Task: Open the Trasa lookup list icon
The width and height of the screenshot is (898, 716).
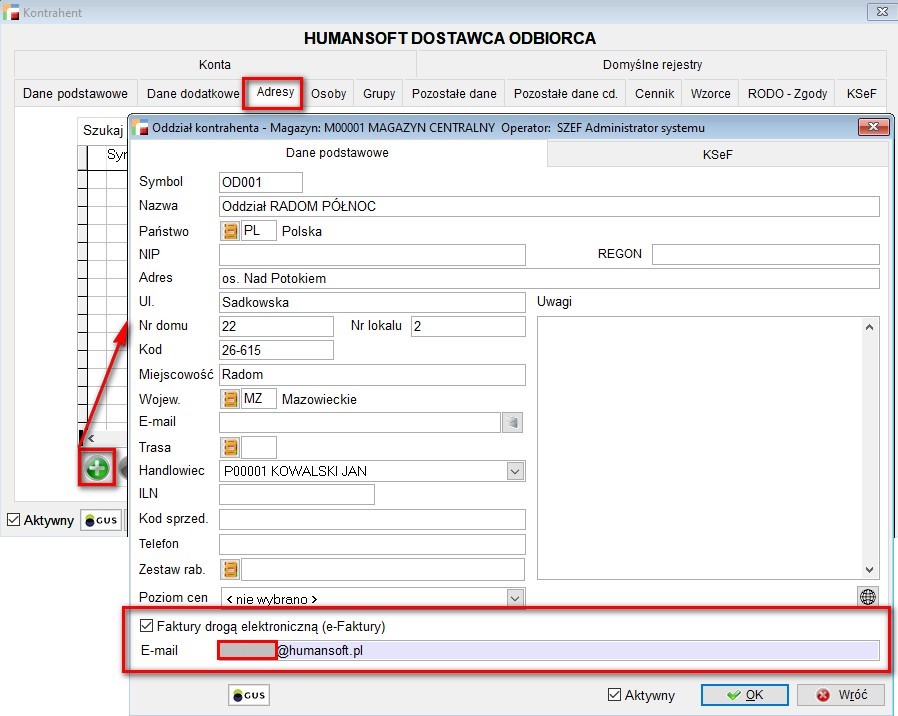Action: (x=230, y=447)
